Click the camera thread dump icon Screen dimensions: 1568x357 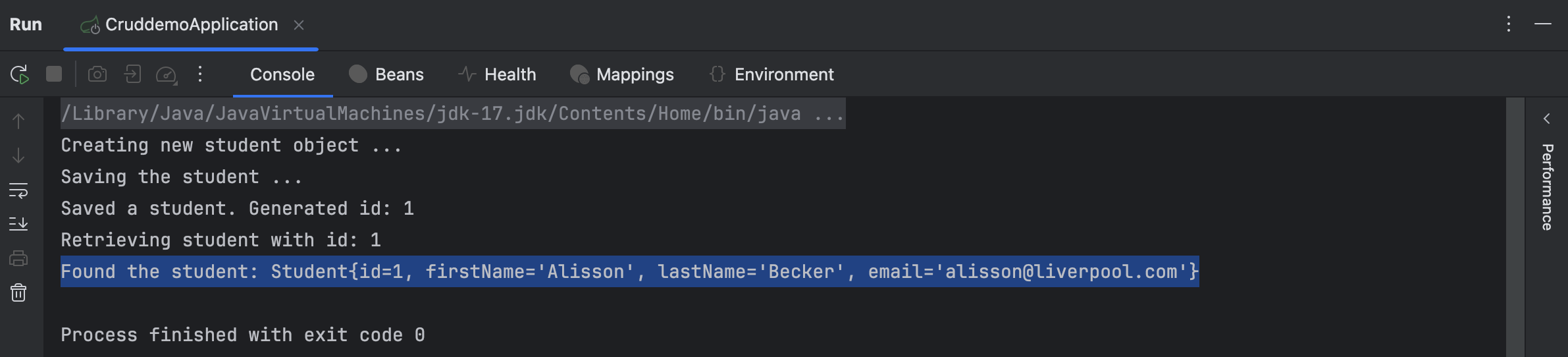(x=97, y=74)
